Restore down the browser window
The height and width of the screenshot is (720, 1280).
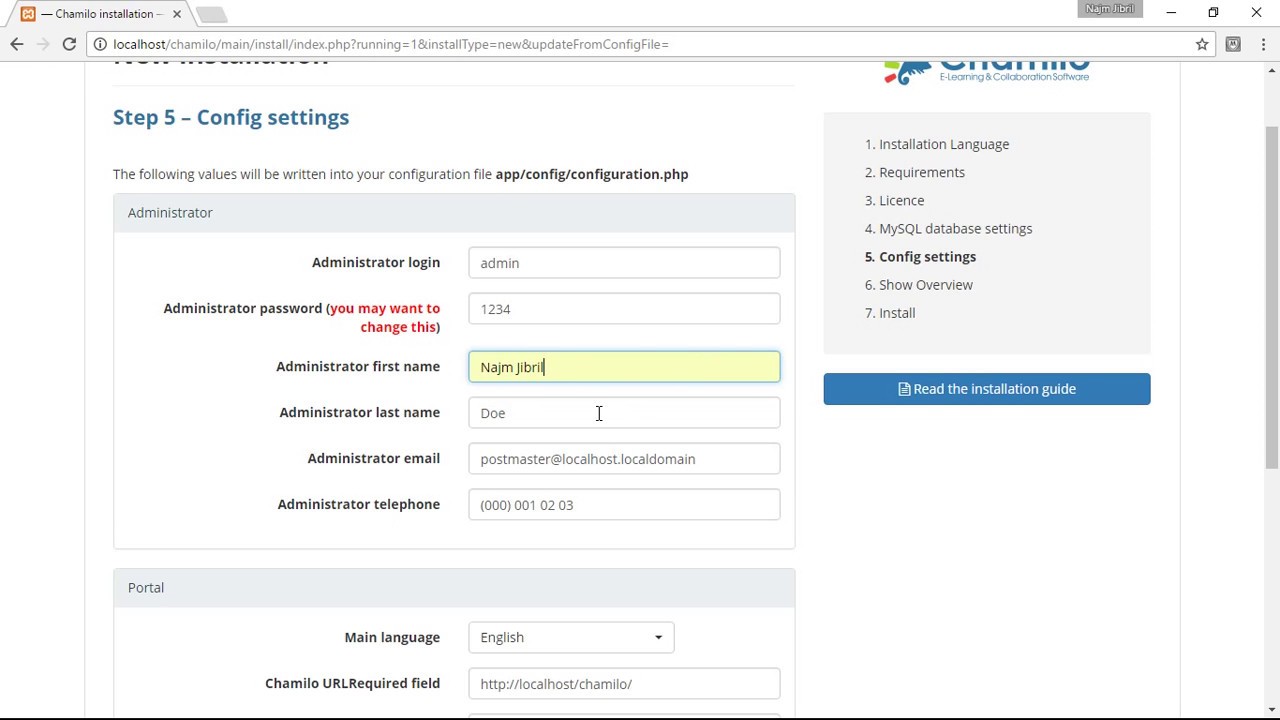click(x=1213, y=13)
